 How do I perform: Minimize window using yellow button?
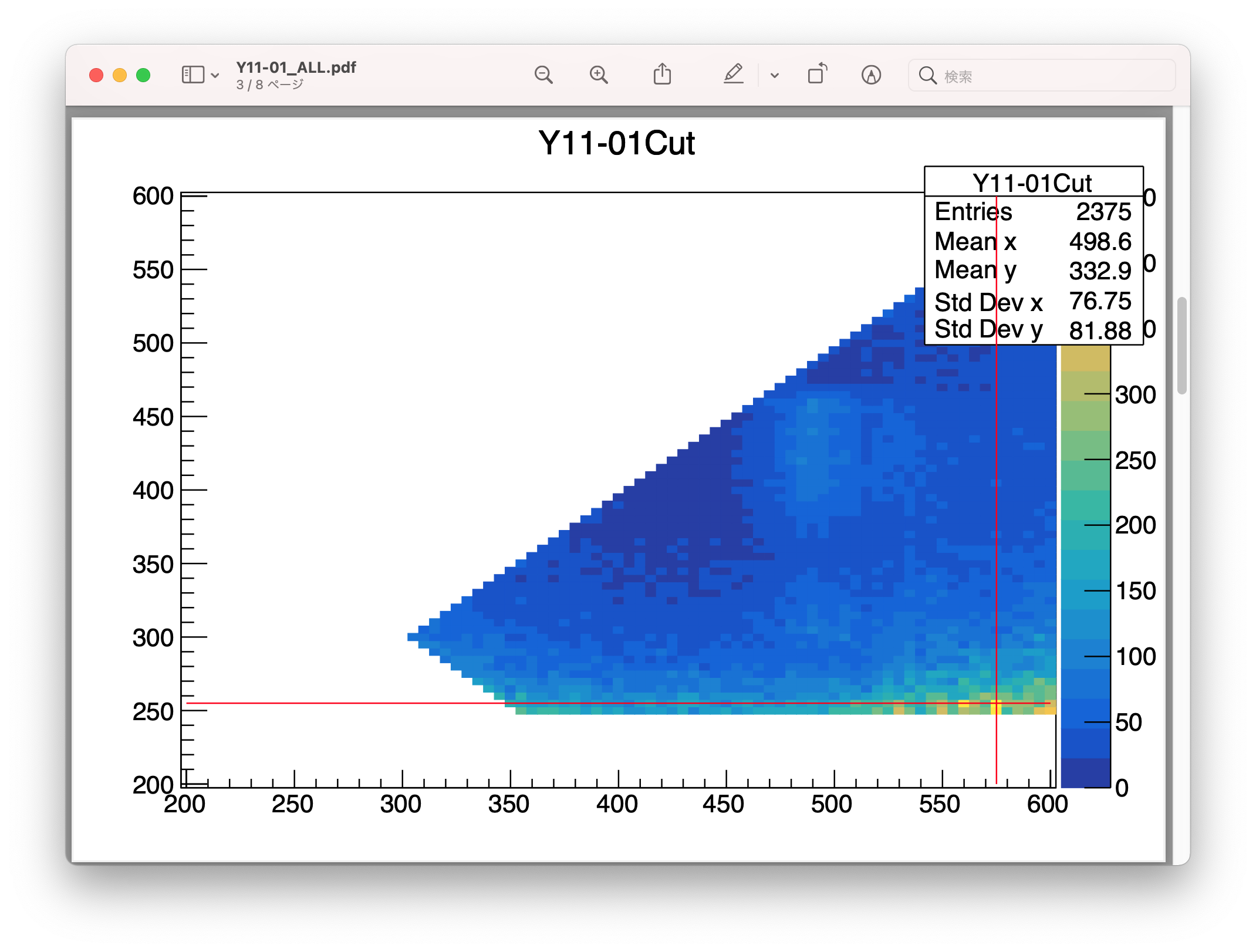click(x=120, y=75)
